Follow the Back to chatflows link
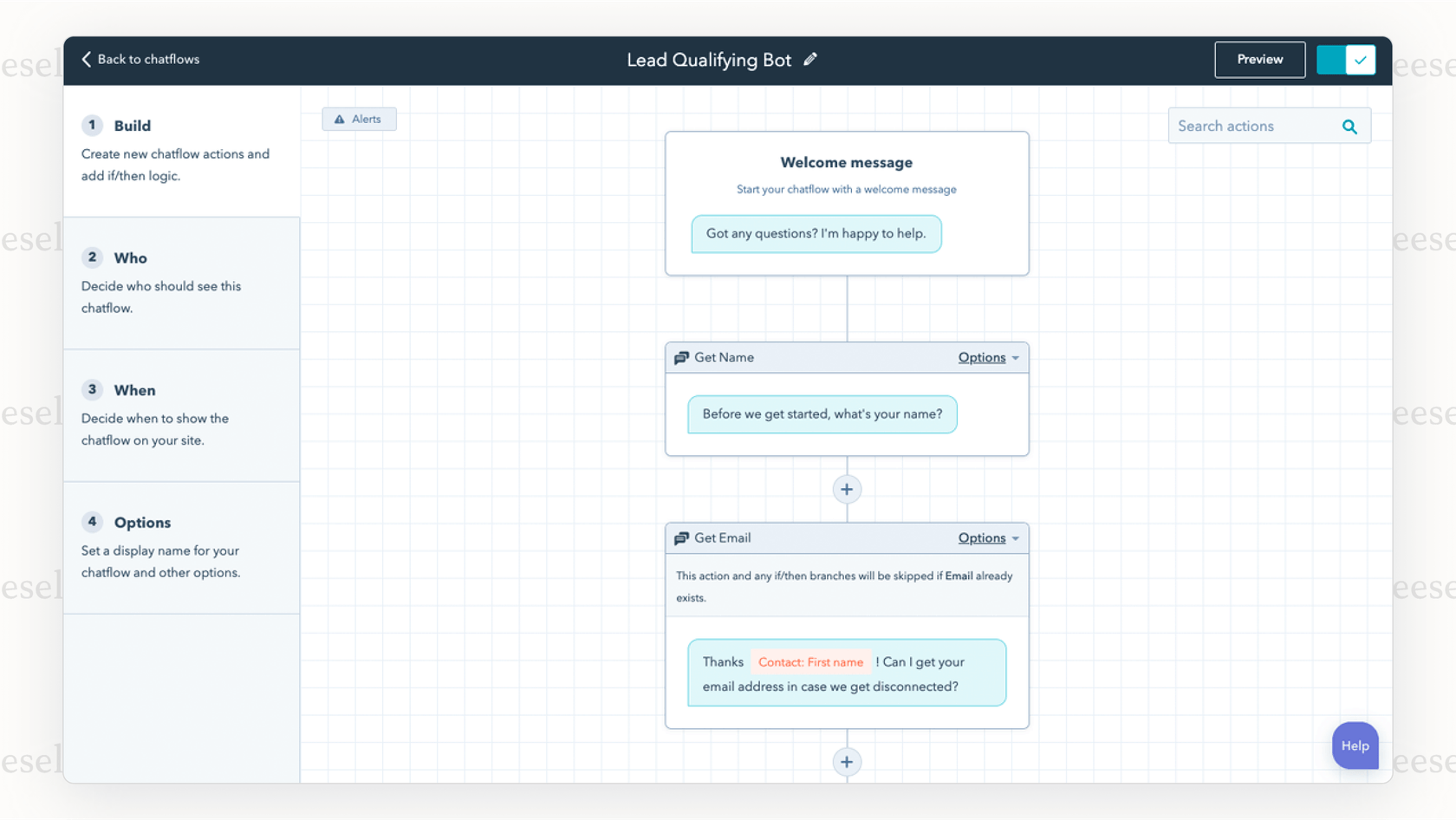The height and width of the screenshot is (820, 1456). [148, 59]
